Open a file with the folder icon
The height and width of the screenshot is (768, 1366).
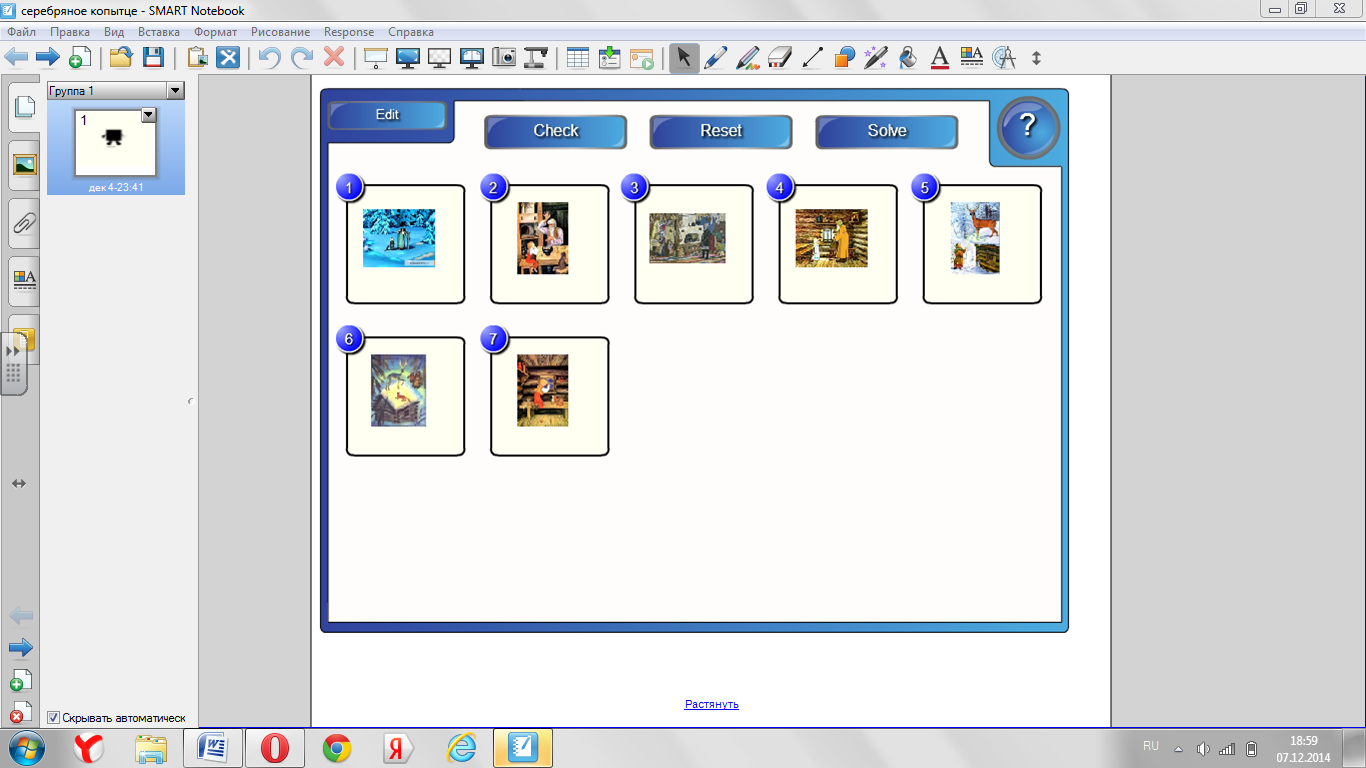pos(121,57)
